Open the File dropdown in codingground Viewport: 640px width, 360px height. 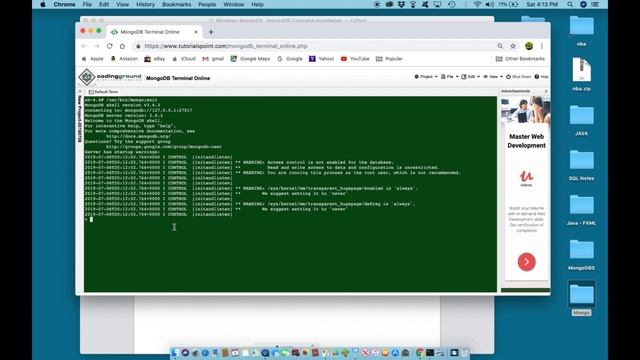coord(449,77)
